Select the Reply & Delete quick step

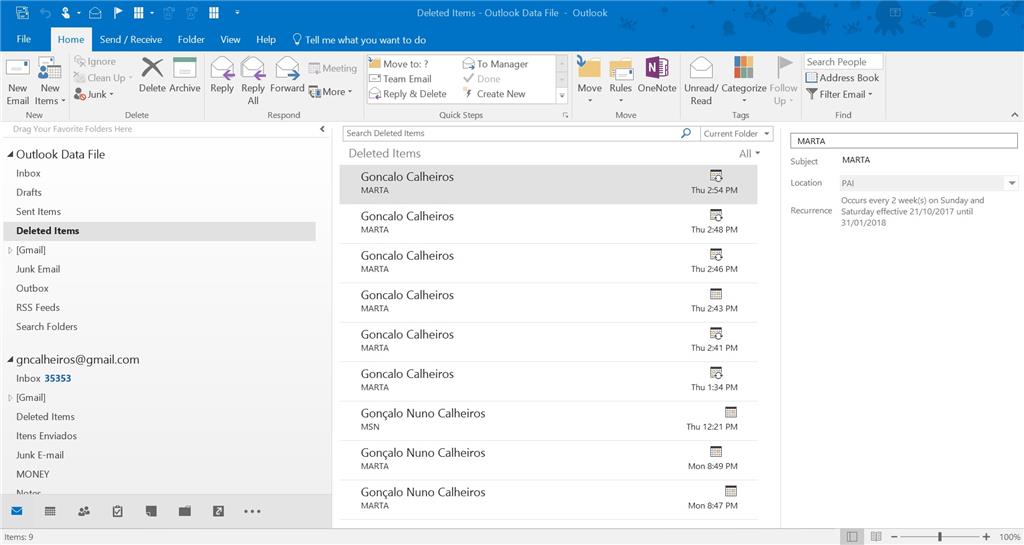408,94
